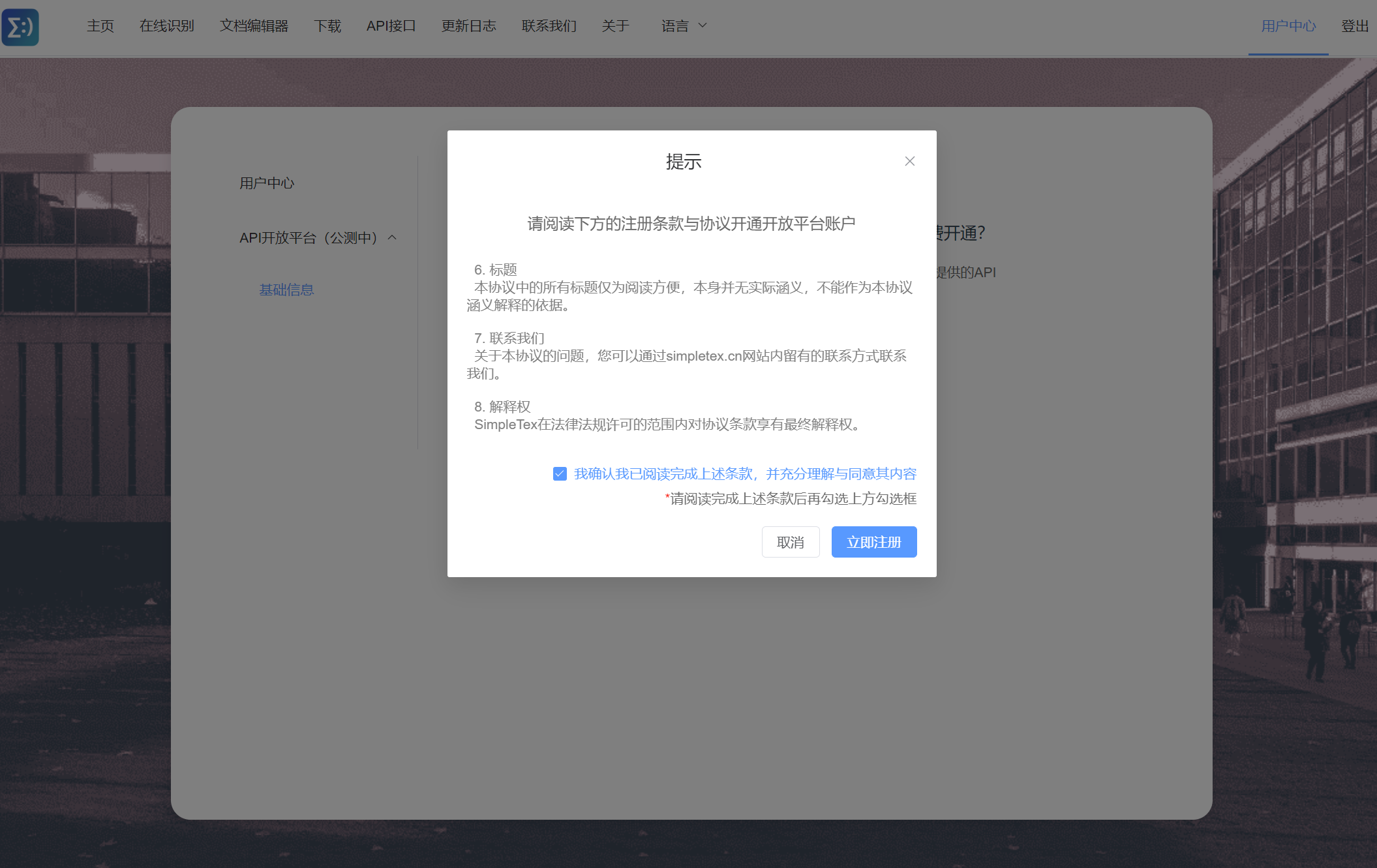Select 基础信息 in the sidebar

(286, 290)
